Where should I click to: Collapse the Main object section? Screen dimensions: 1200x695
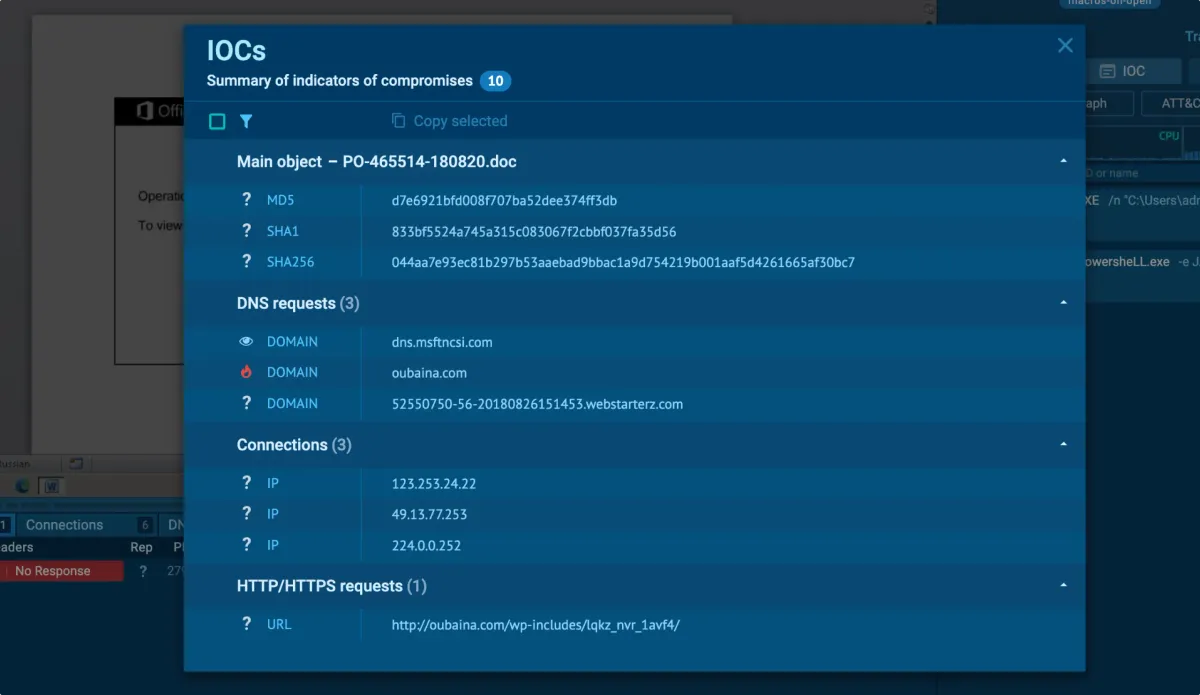[x=1063, y=161]
